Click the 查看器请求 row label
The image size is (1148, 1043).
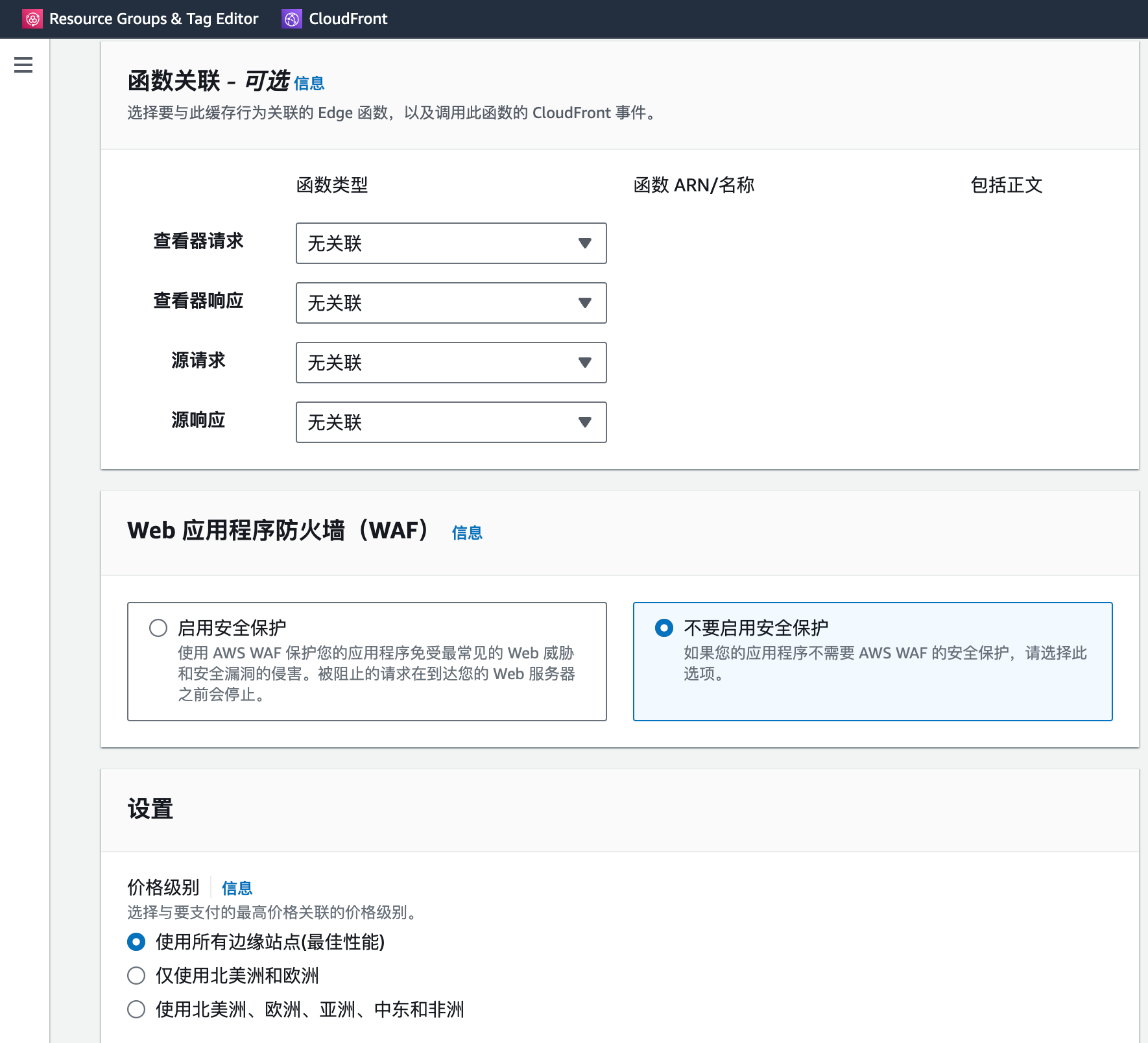point(198,241)
